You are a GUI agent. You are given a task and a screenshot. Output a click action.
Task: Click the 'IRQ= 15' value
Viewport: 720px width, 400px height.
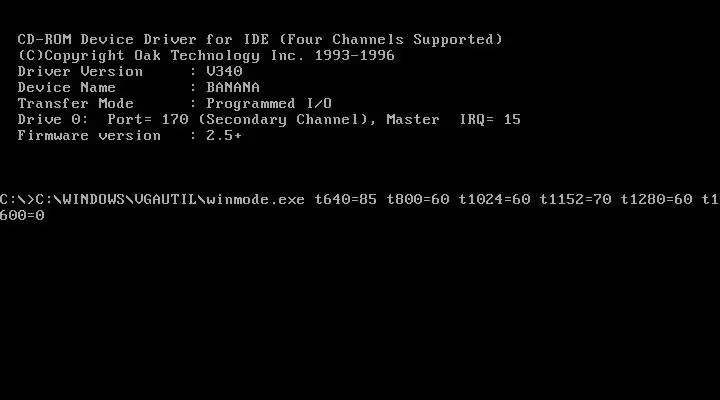point(490,119)
